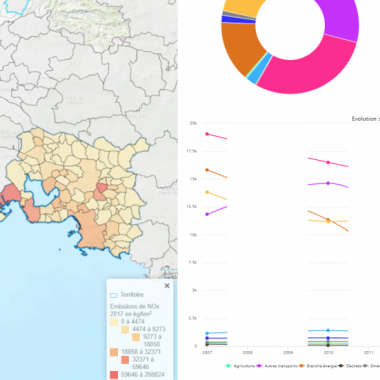Click the 18858 à 32371 orange swatch
Image resolution: width=380 pixels, height=380 pixels.
(114, 352)
